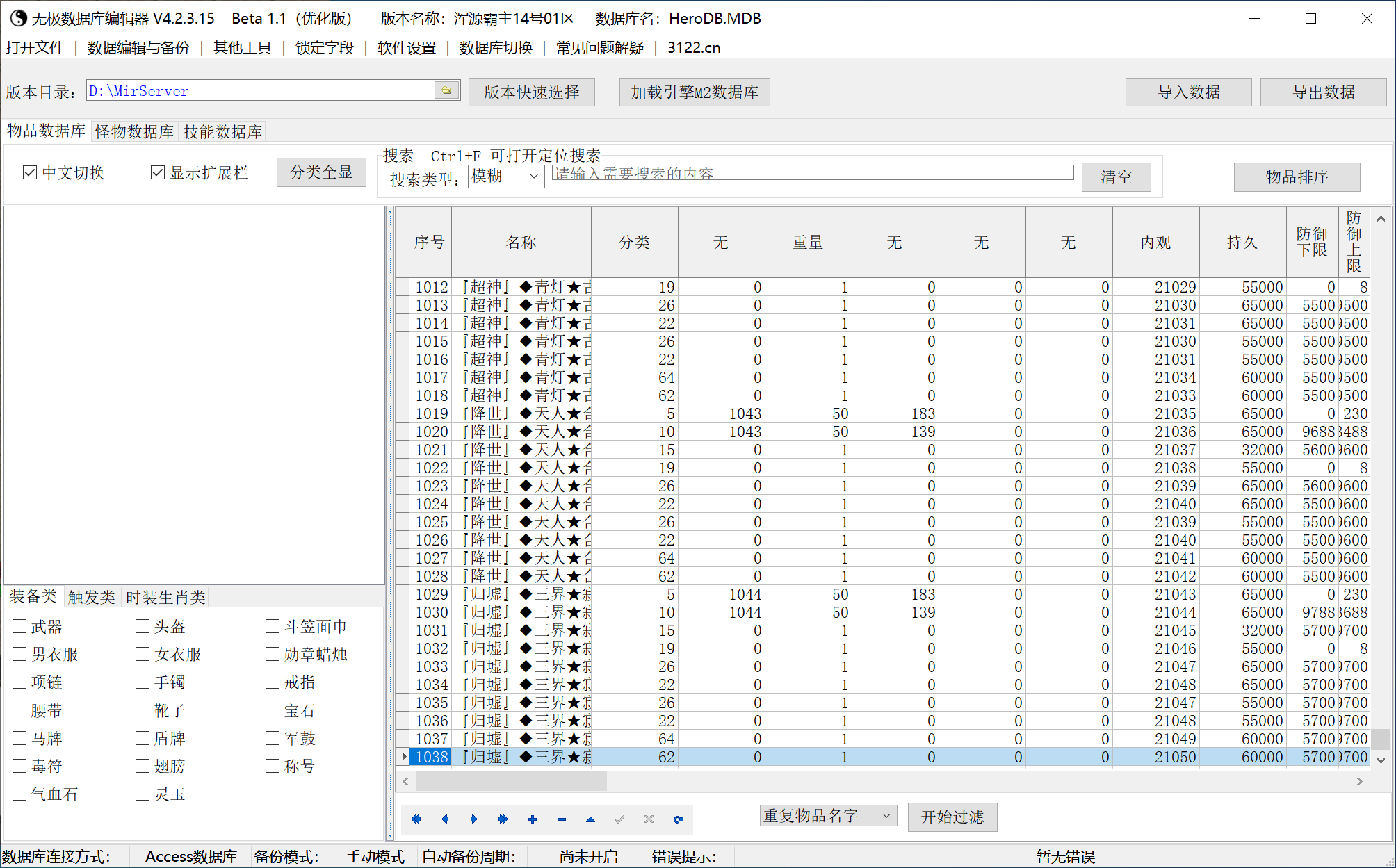Check the 男衣服 category box
1396x868 pixels.
(x=19, y=654)
